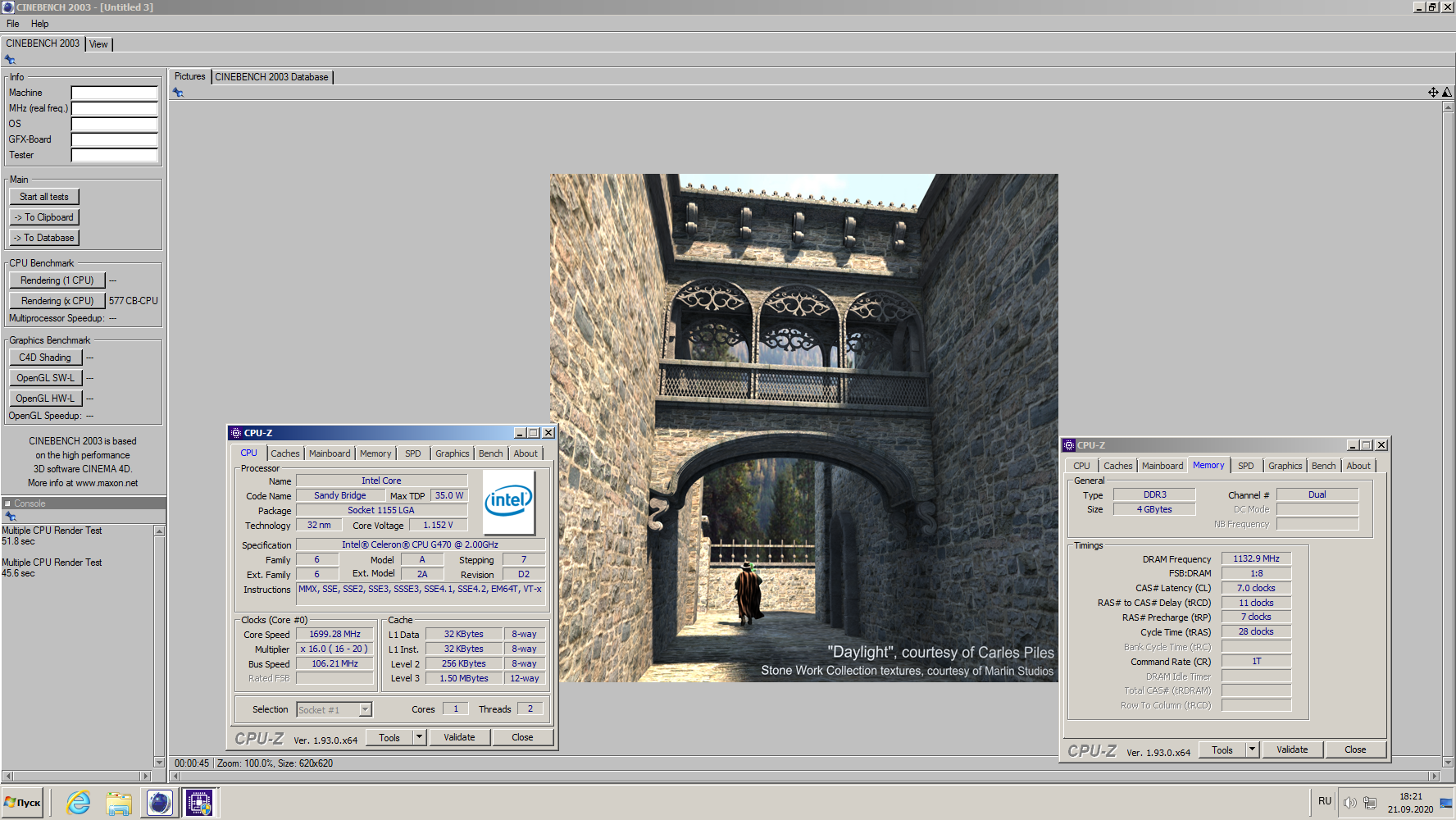Open the Graphics tab in the left CPU-Z window
The width and height of the screenshot is (1456, 820).
pos(453,453)
